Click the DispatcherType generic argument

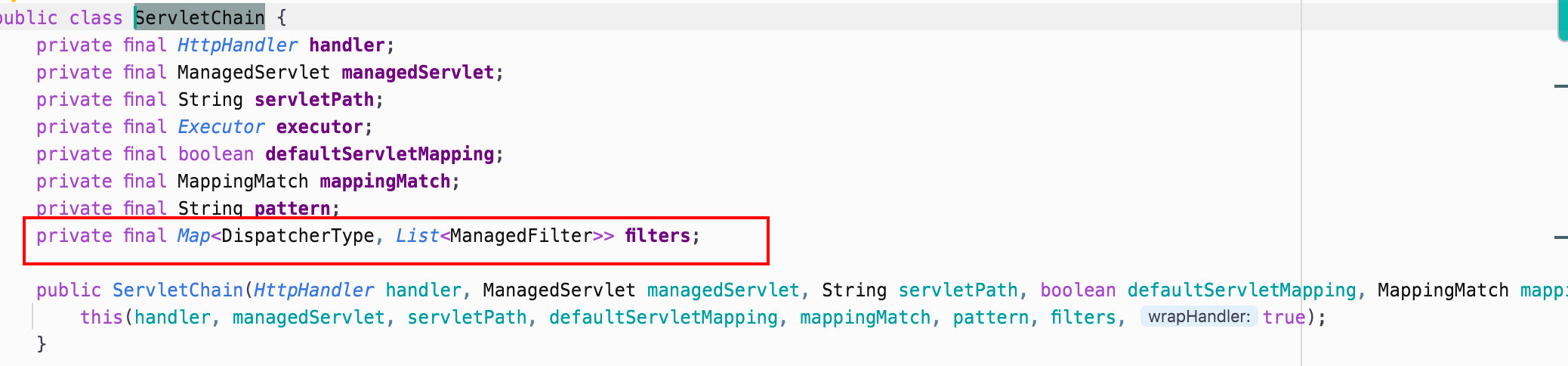point(298,236)
